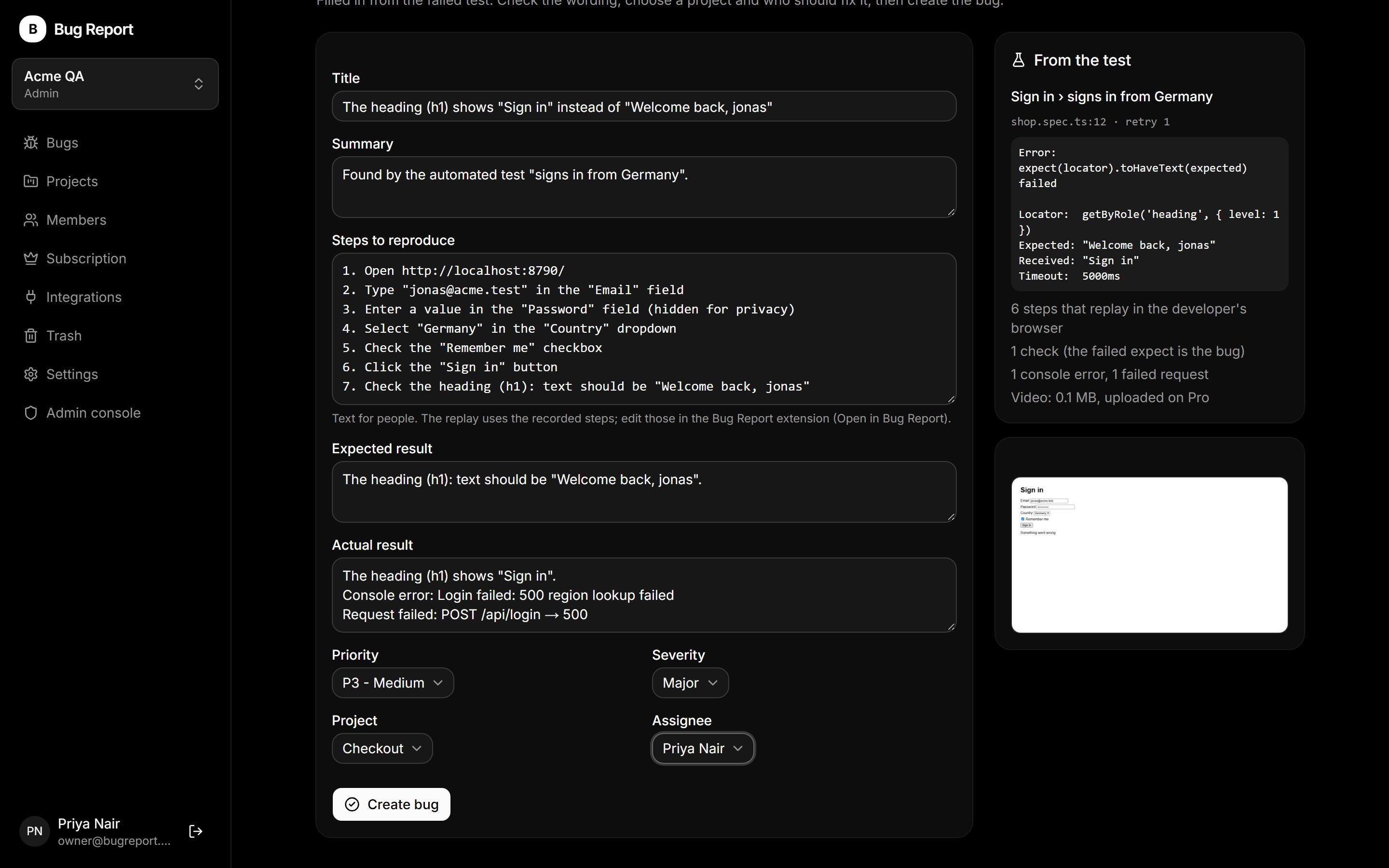Click the Title input field

click(644, 106)
